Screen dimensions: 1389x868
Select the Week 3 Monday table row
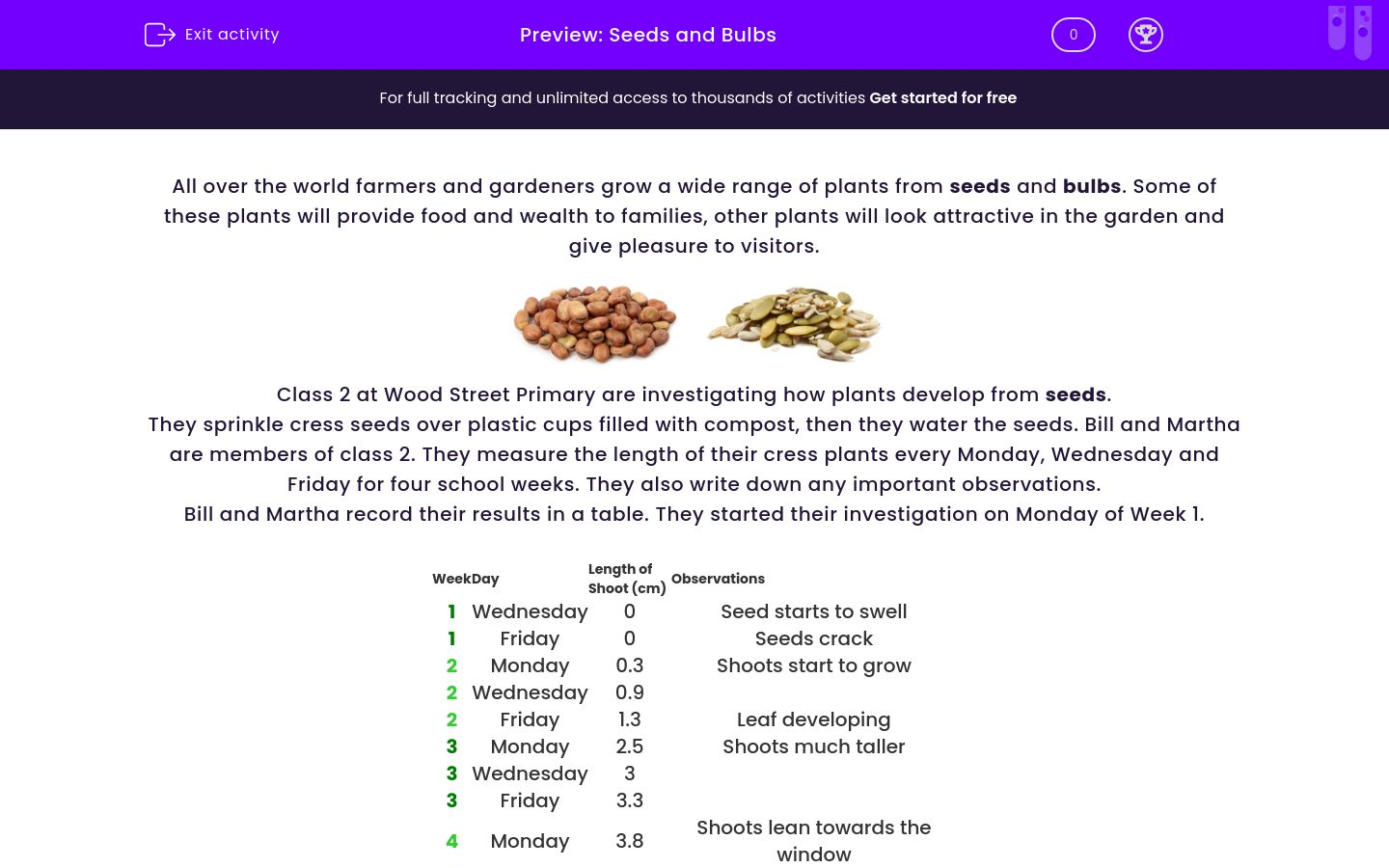pos(675,746)
